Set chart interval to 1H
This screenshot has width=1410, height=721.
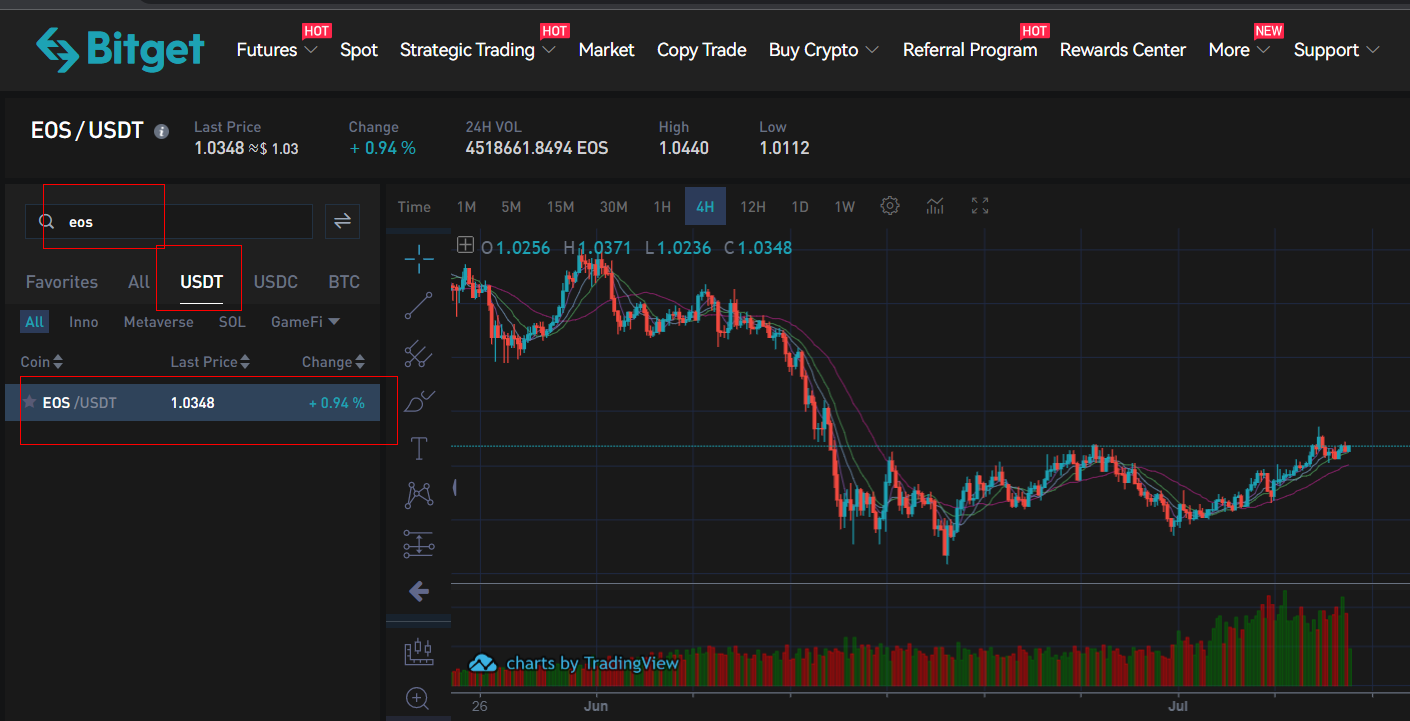662,207
